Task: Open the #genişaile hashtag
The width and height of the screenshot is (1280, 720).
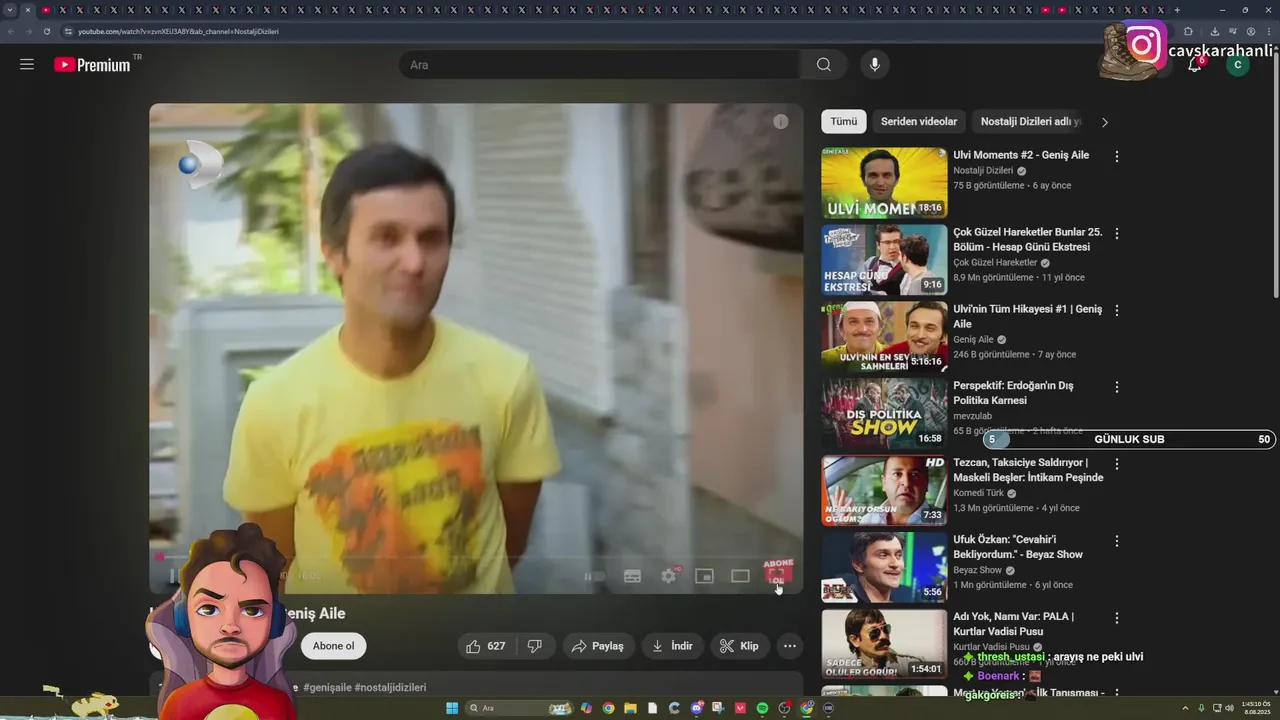Action: (327, 688)
